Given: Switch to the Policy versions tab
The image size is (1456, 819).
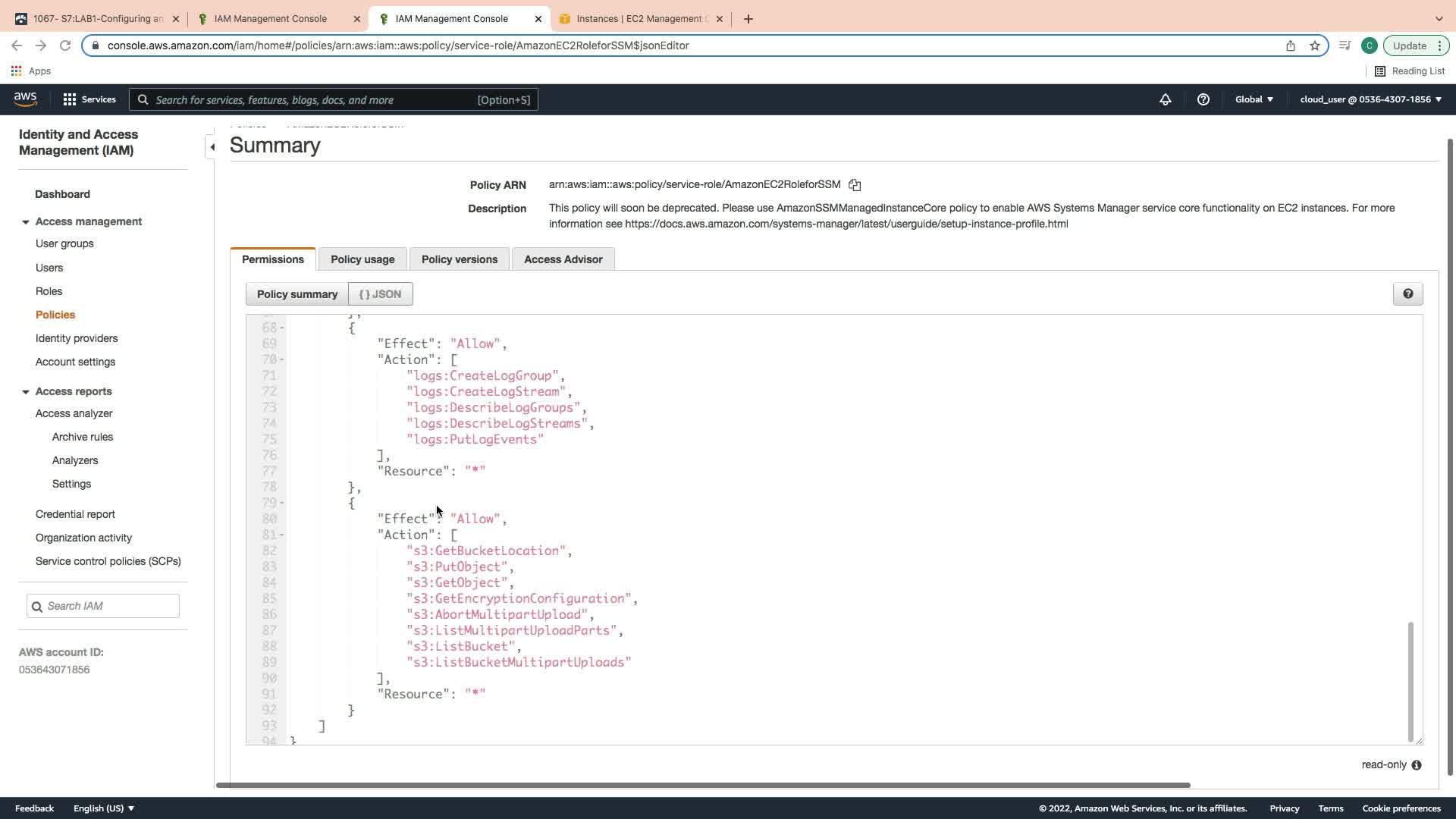Looking at the screenshot, I should click(x=459, y=259).
